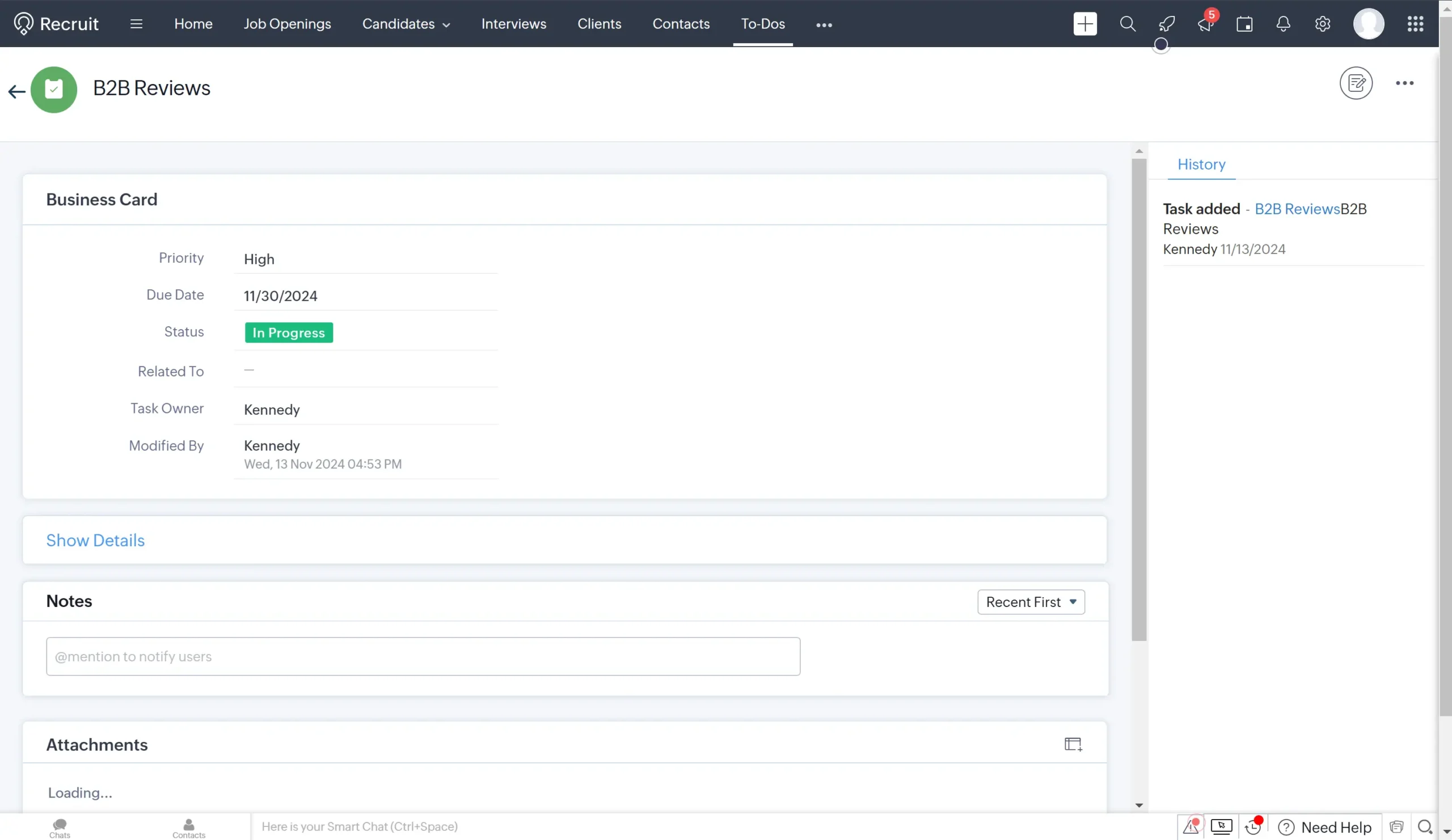Screen dimensions: 1452x840
Task: Open the more options menu (three dots)
Action: pyautogui.click(x=1405, y=83)
